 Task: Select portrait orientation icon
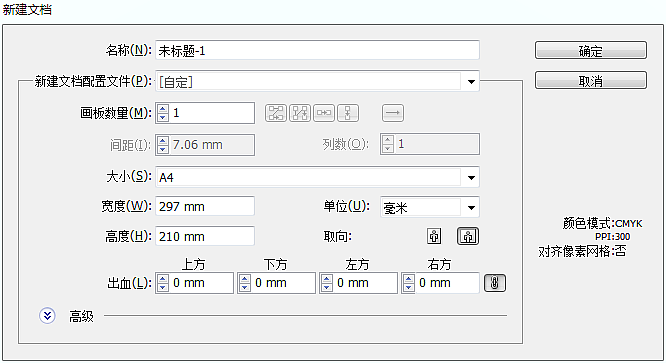(434, 236)
